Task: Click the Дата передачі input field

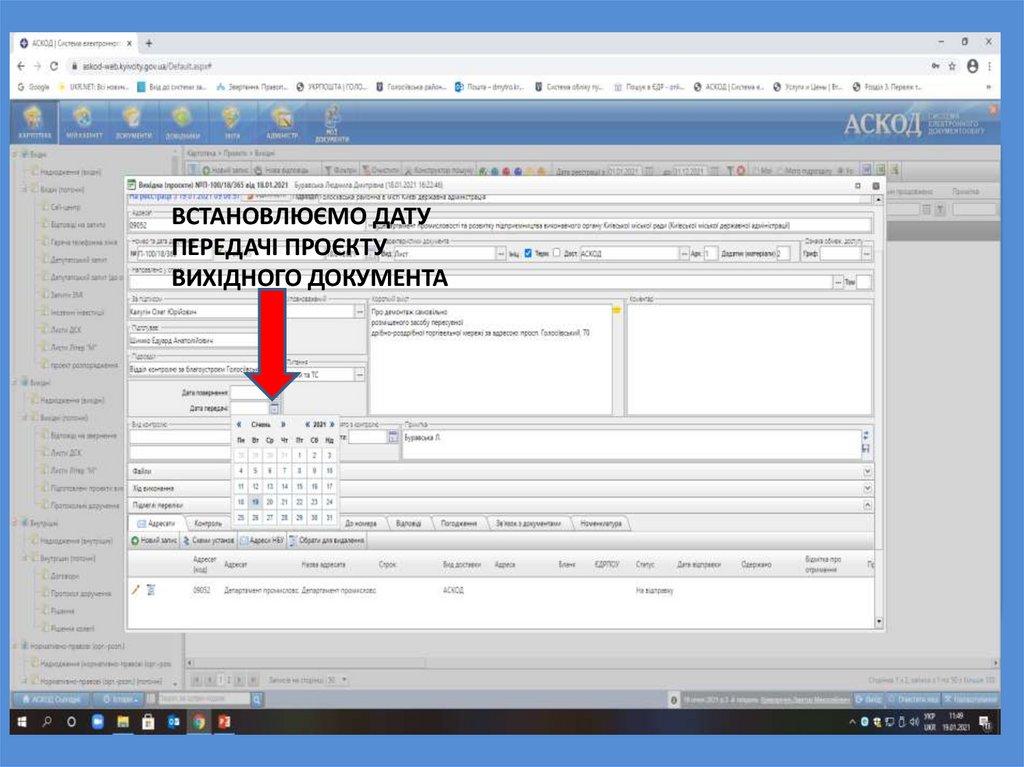Action: 249,408
